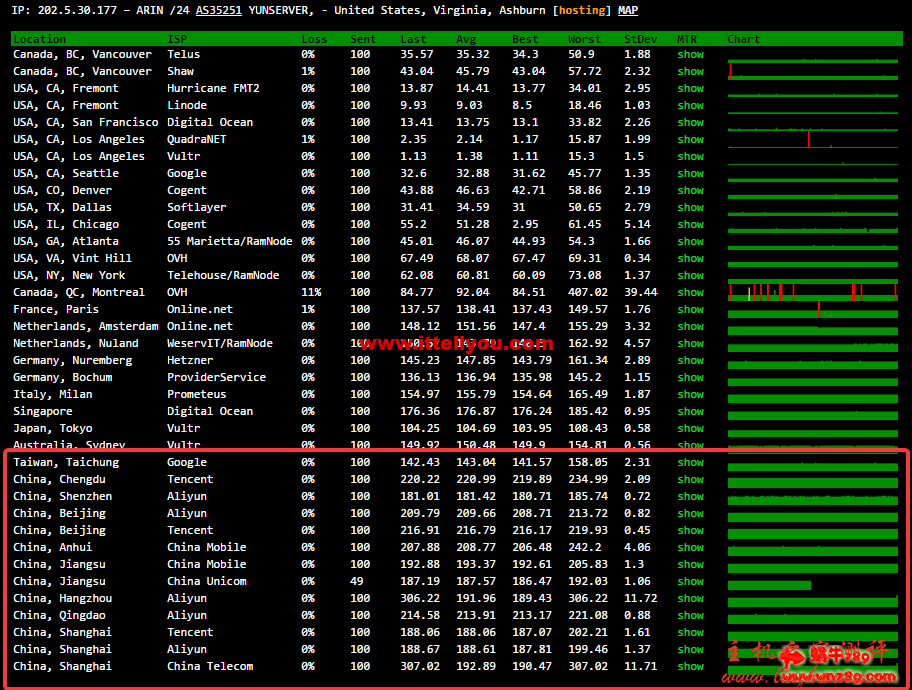Show MTR for Denver Cogent row

pos(690,190)
